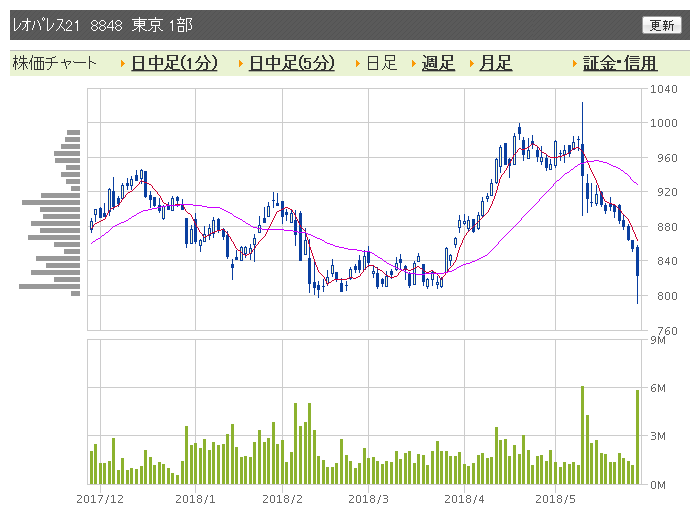The image size is (698, 530).
Task: Click the 2018/4 date label
Action: pos(464,499)
